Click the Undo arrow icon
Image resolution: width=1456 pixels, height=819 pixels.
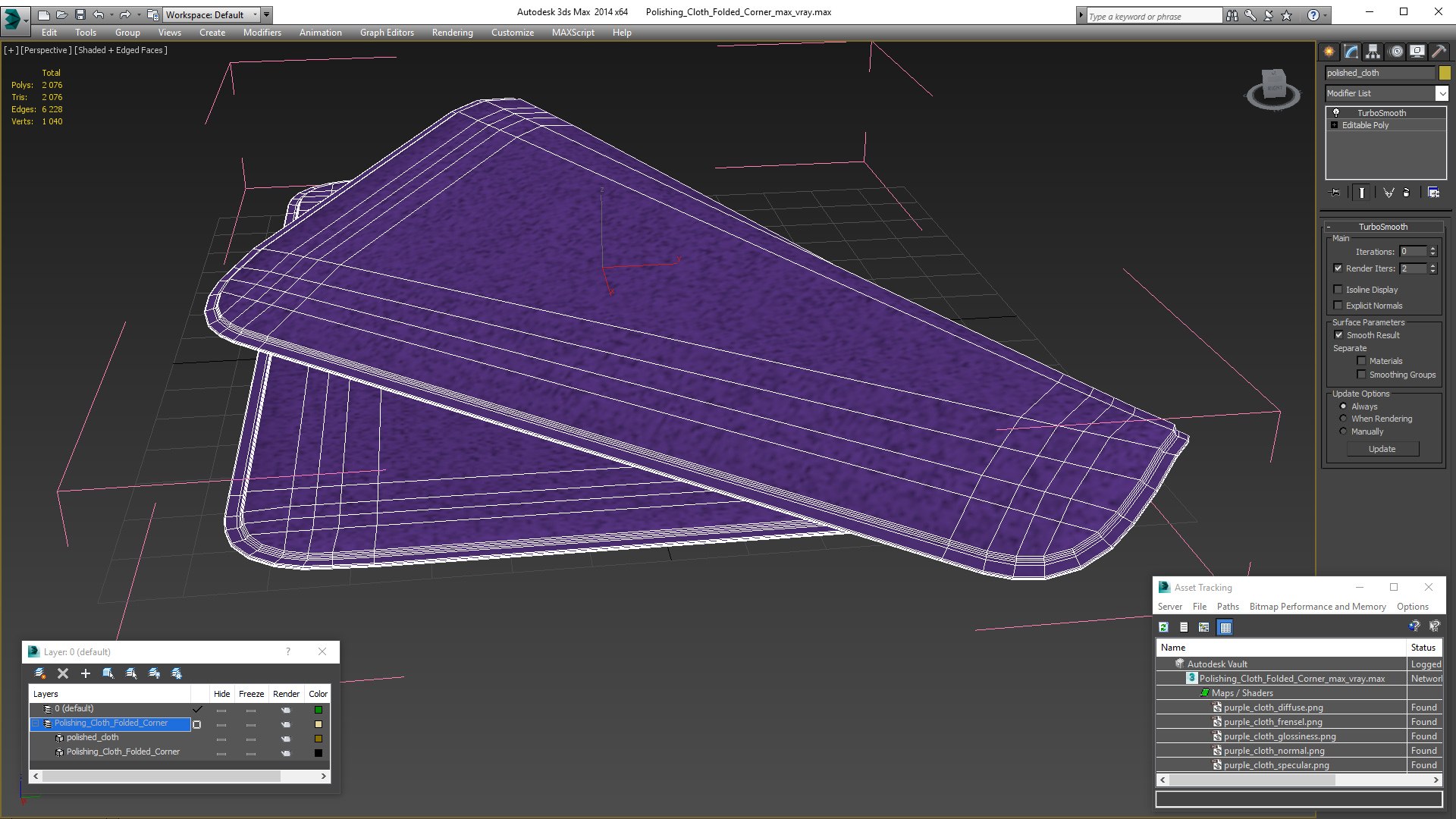click(99, 14)
